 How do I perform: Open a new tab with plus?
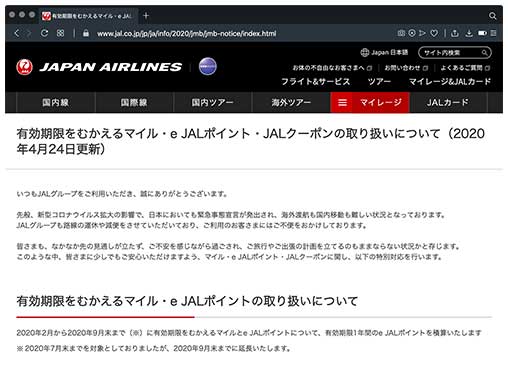[146, 16]
